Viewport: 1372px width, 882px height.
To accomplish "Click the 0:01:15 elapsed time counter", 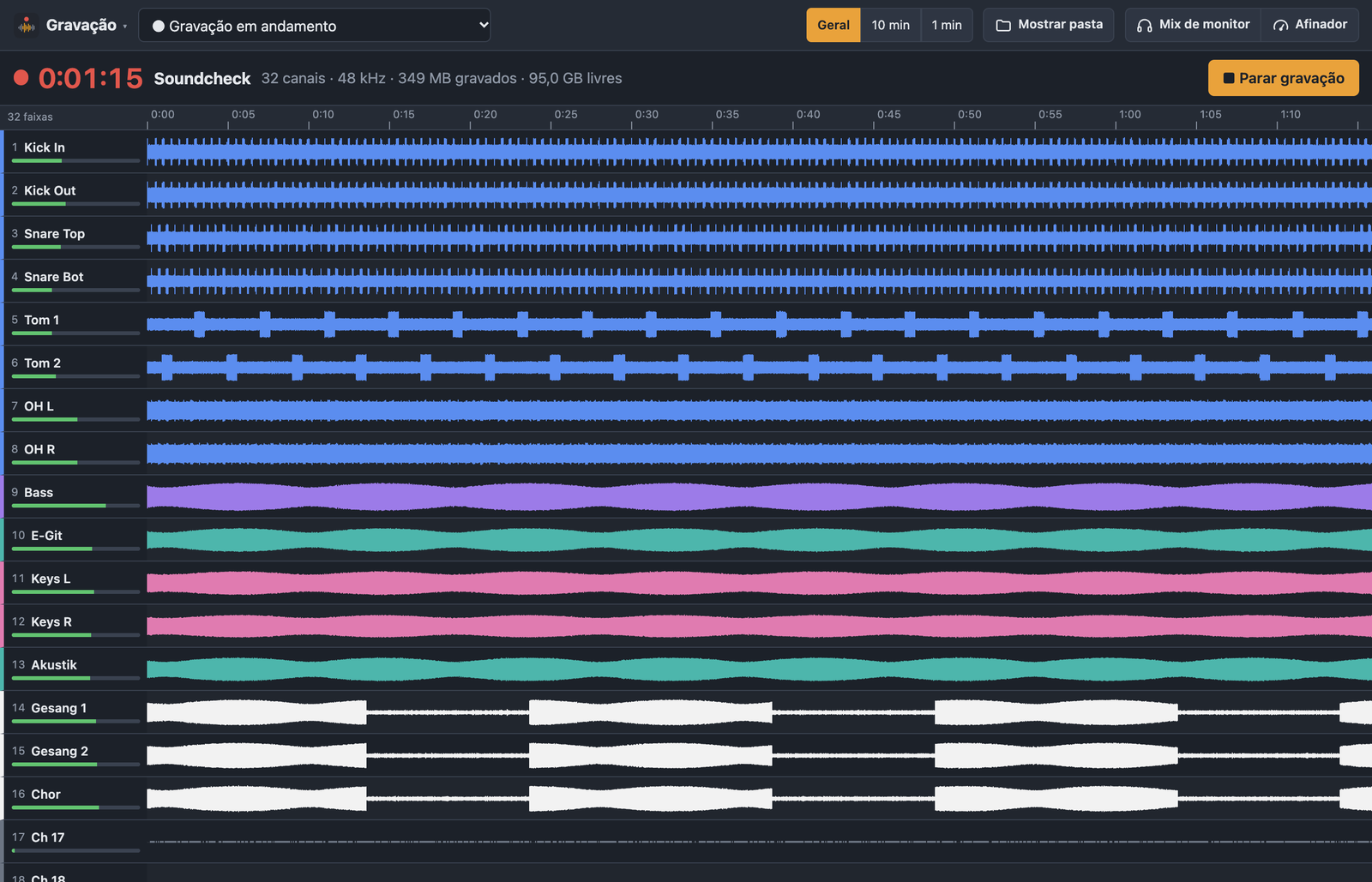I will [91, 78].
